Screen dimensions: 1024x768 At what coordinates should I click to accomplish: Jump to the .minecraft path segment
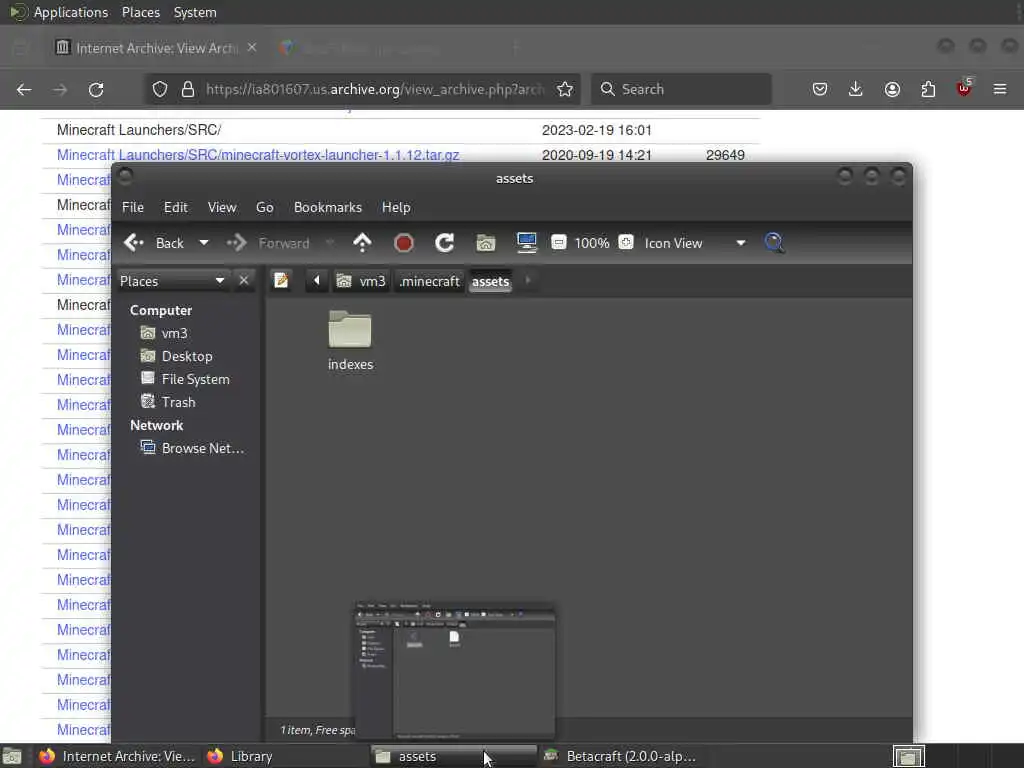tap(429, 281)
